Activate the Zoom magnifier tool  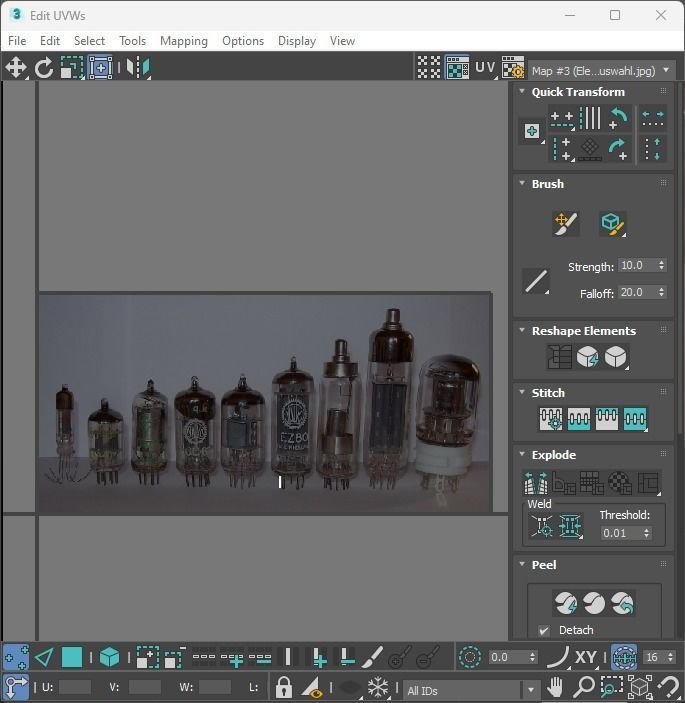point(584,687)
